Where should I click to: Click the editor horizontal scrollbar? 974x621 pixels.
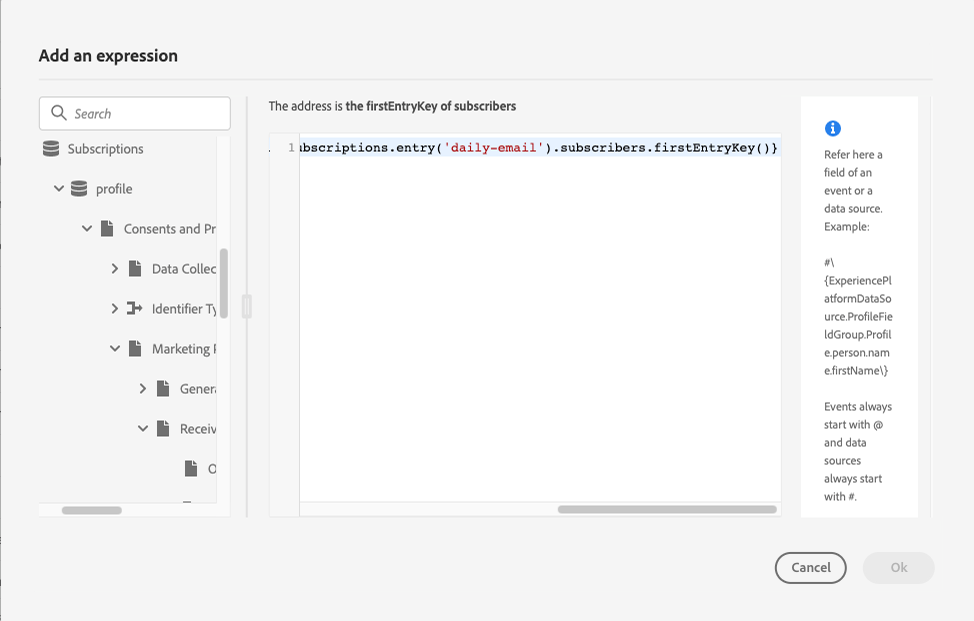[x=667, y=509]
